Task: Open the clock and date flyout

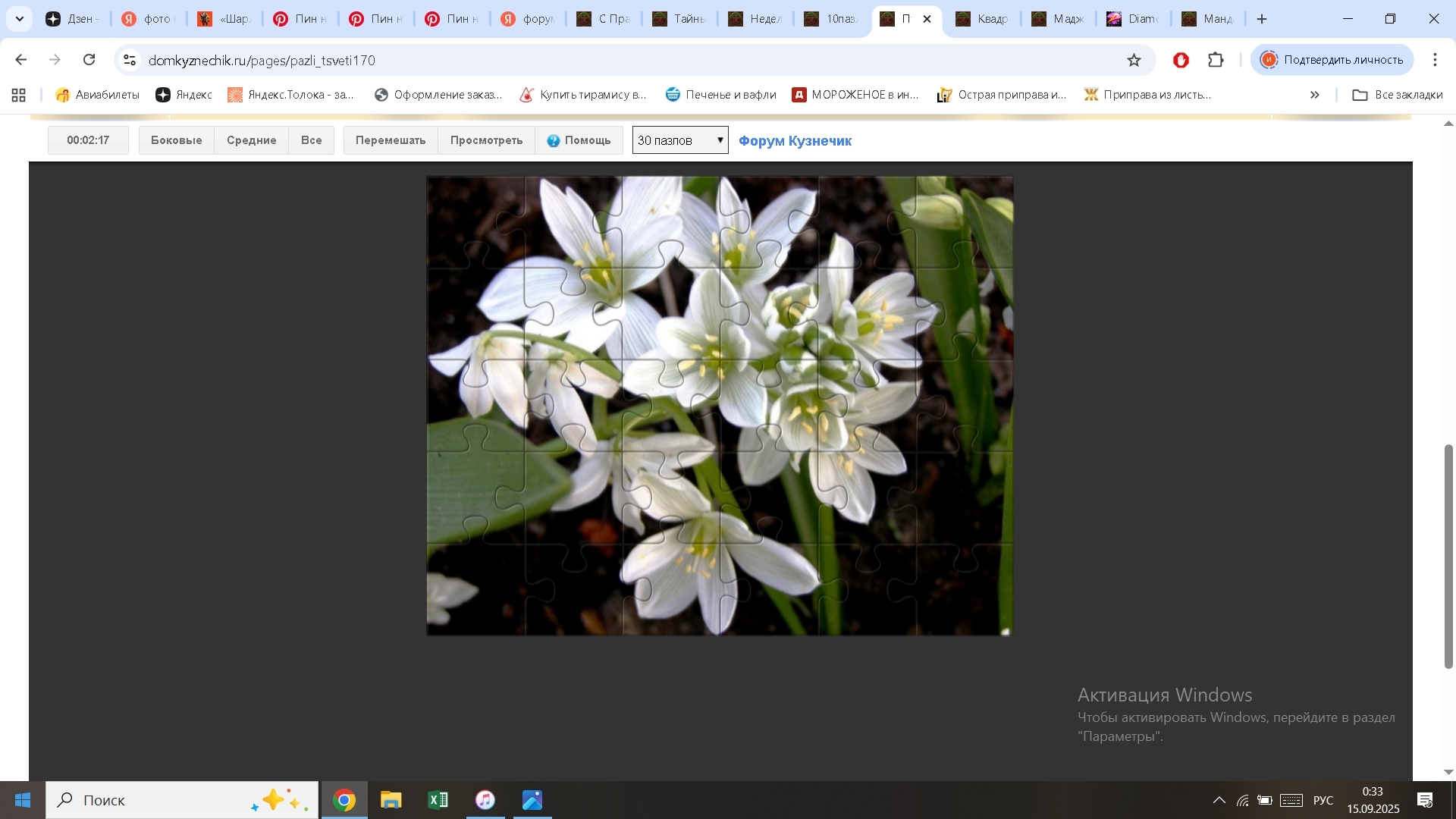Action: click(1373, 800)
